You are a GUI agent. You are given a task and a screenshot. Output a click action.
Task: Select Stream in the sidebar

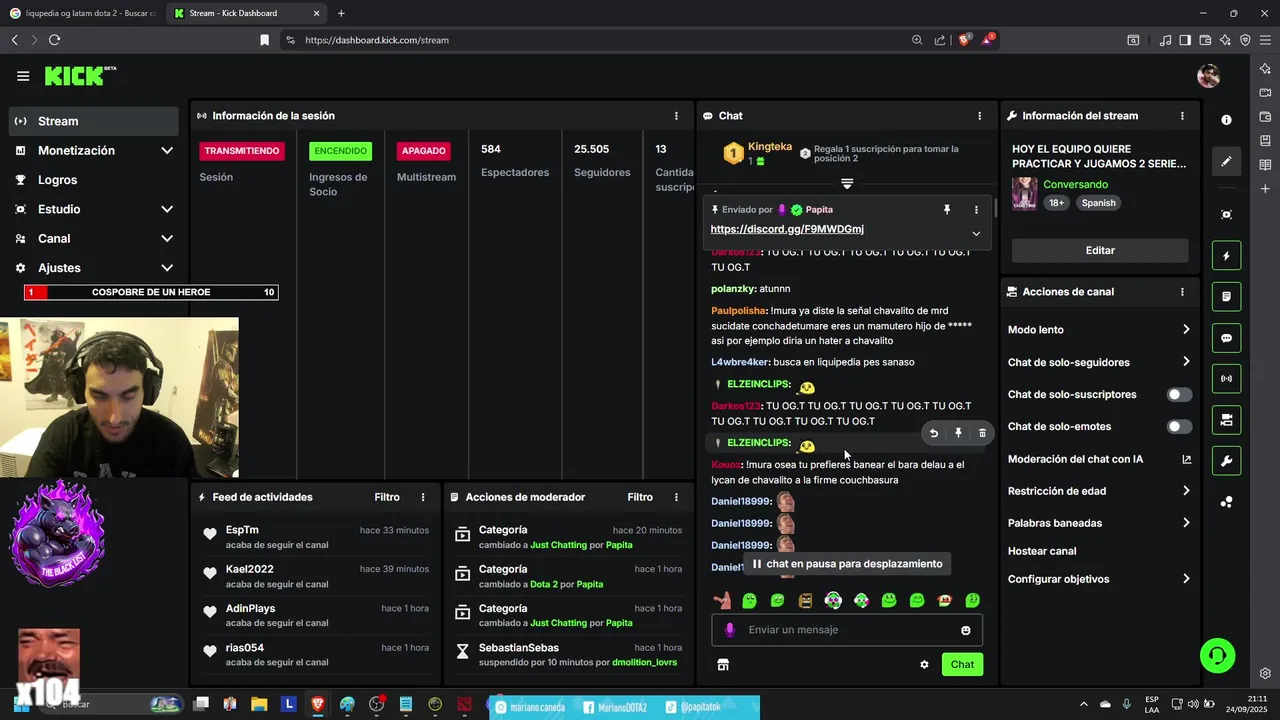[x=94, y=121]
